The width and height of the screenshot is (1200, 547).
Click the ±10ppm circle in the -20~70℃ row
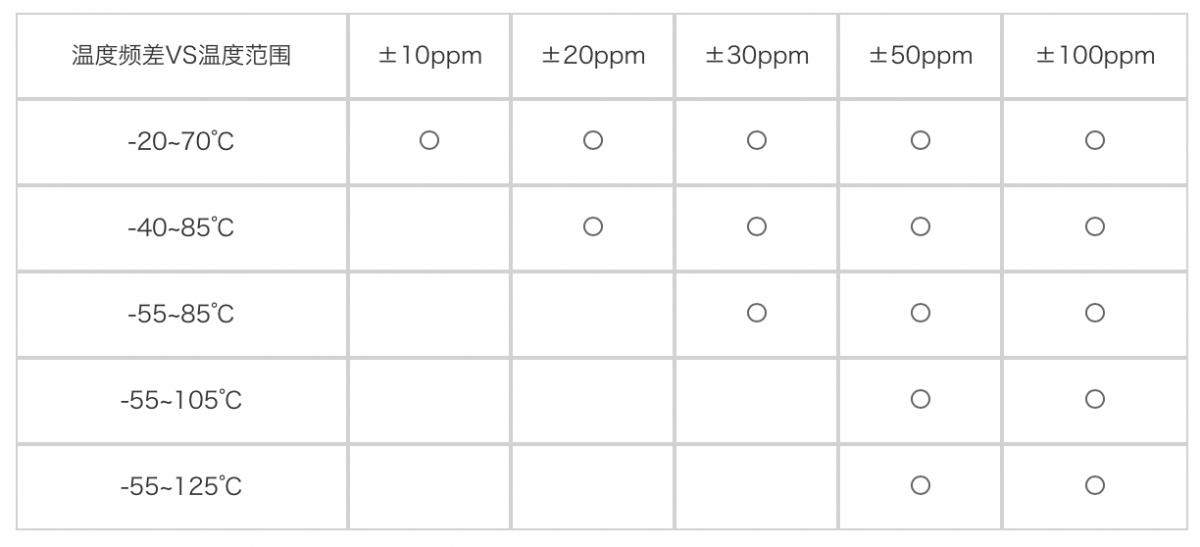click(429, 141)
